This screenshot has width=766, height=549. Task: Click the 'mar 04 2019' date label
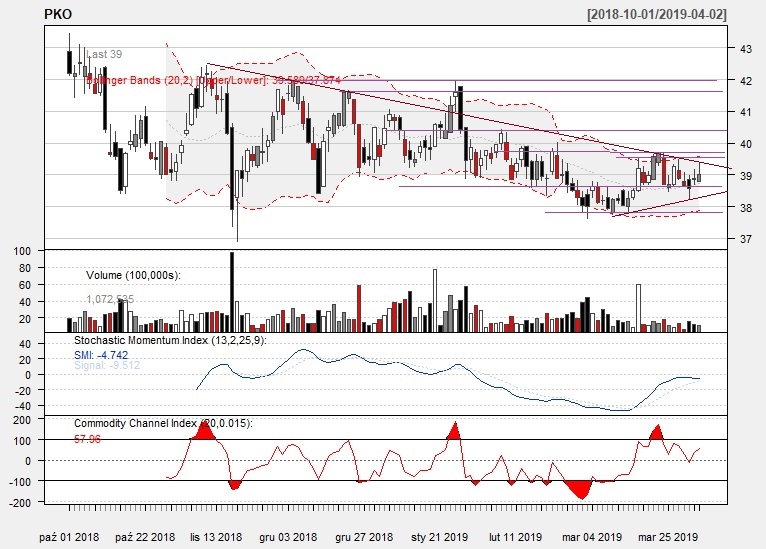pos(592,537)
